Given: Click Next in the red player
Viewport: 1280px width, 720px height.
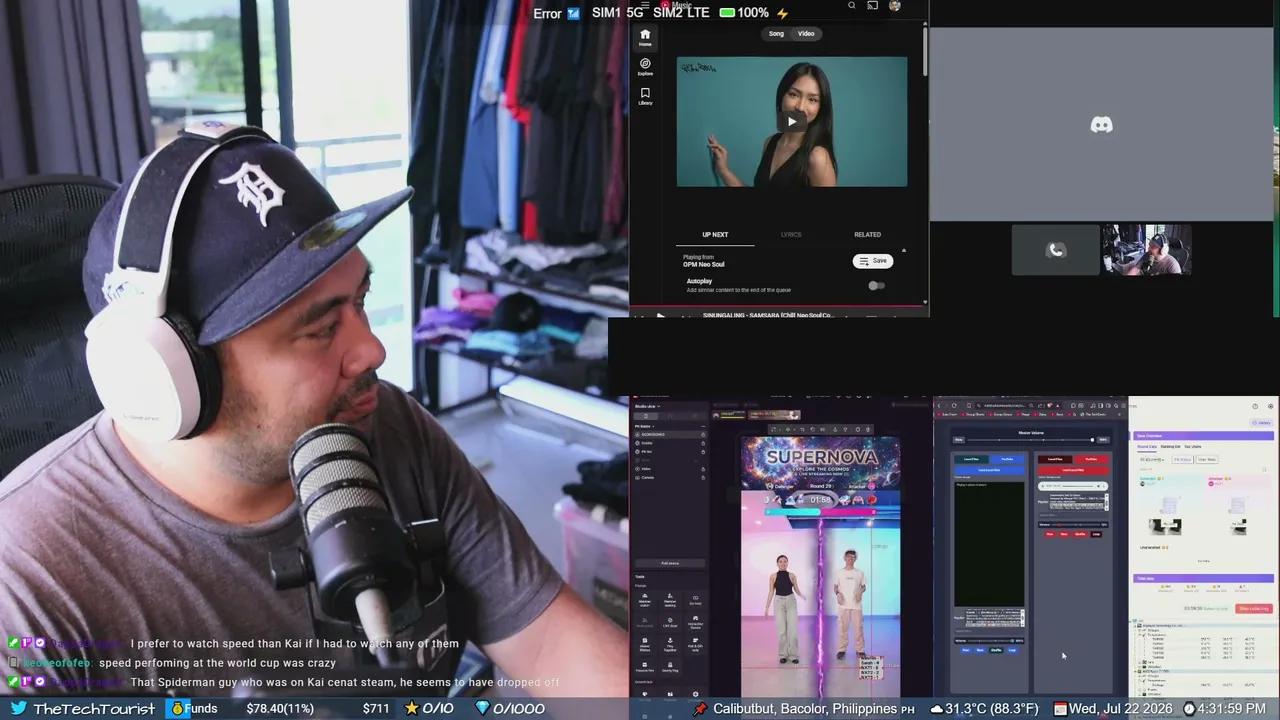Looking at the screenshot, I should (x=1064, y=534).
